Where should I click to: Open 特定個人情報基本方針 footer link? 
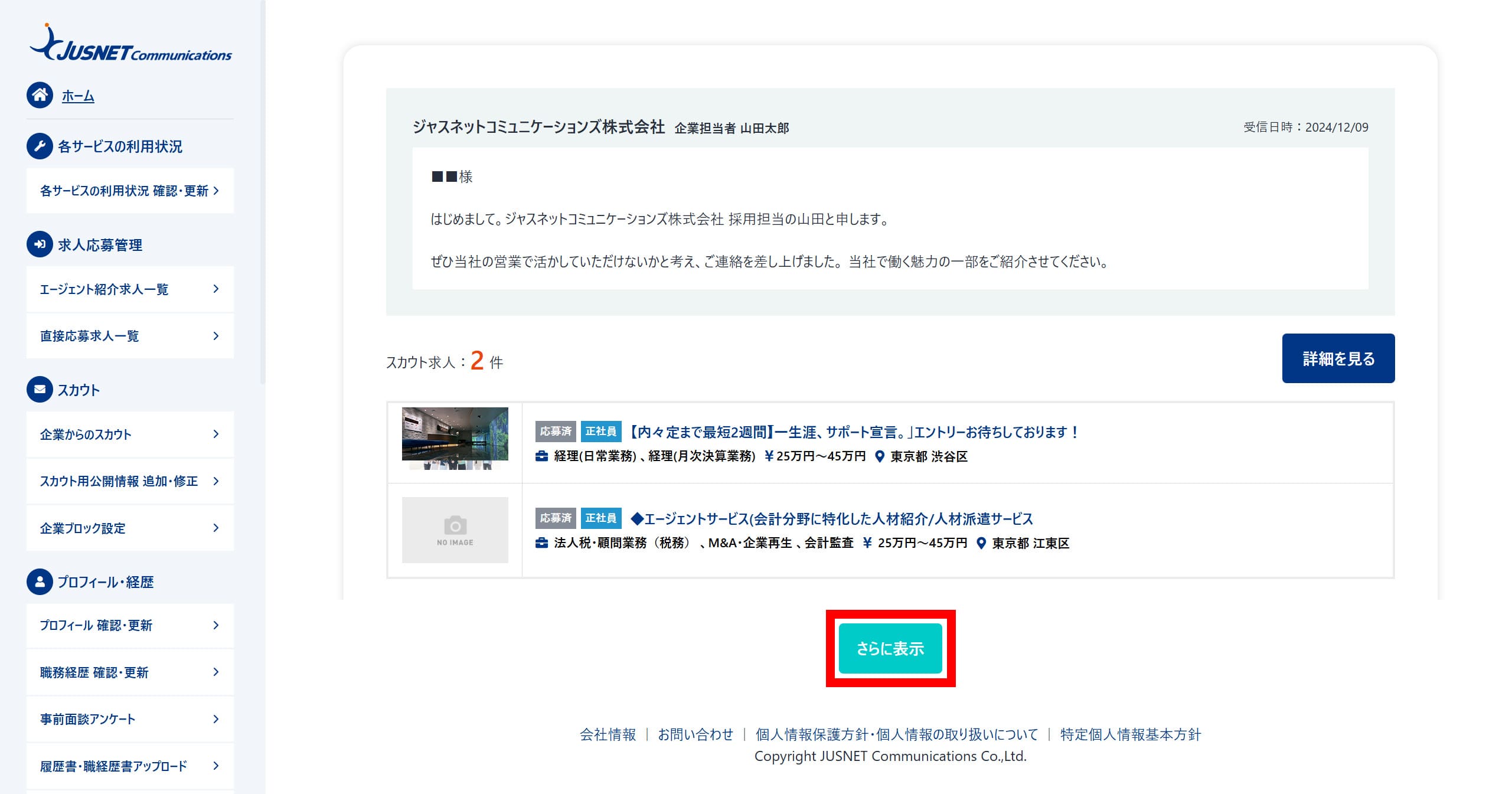(x=1131, y=734)
